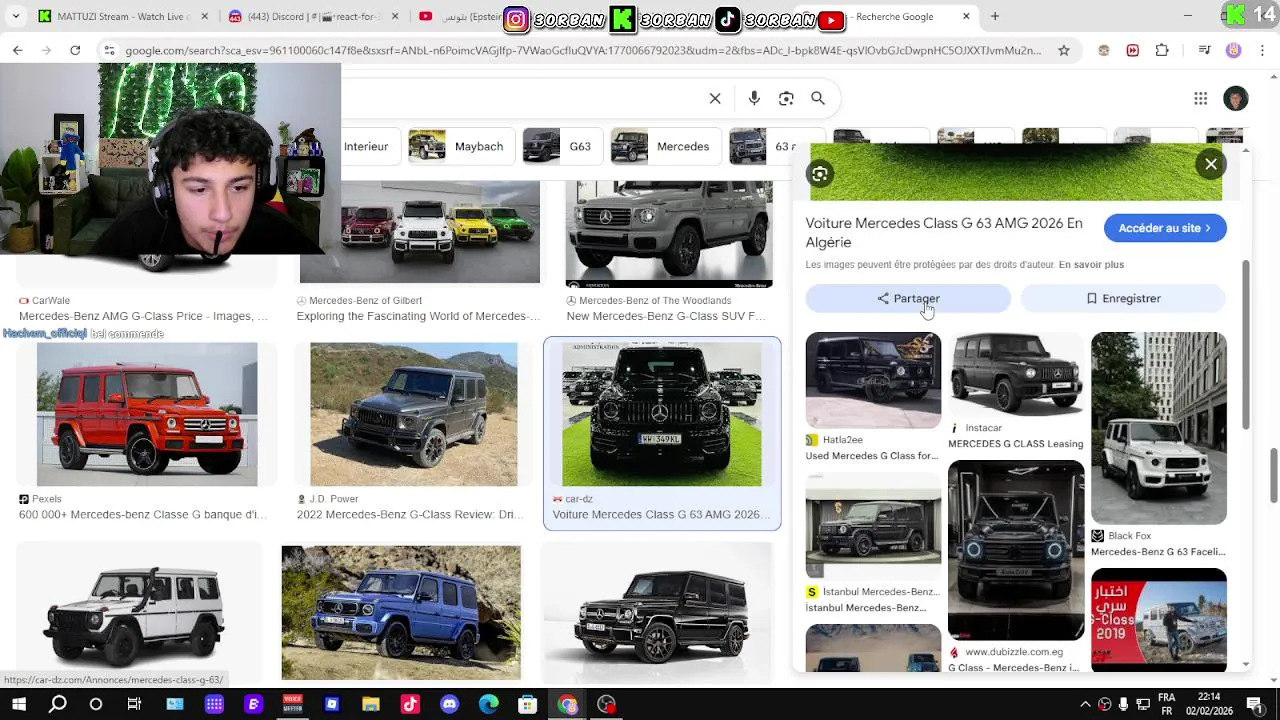Click the Enregistrer save button

click(1123, 298)
